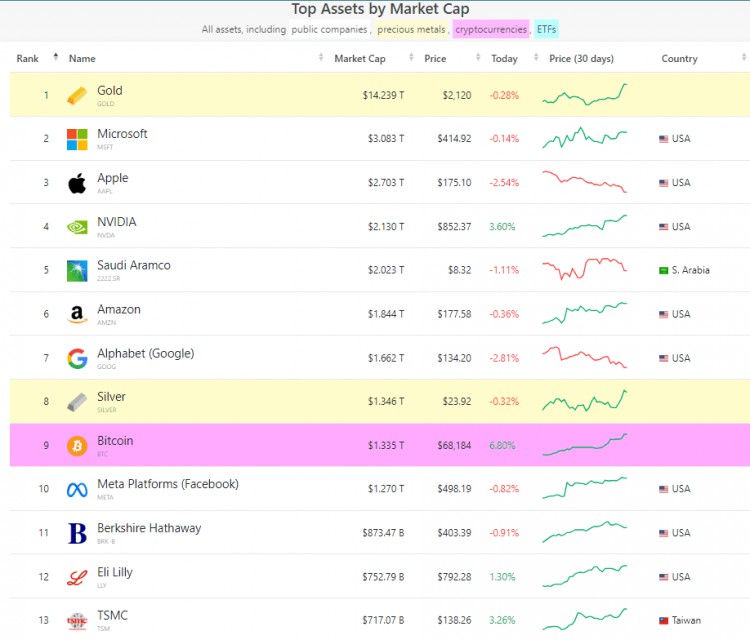Screen dimensions: 750x640
Task: Click the Market Cap column header
Action: click(360, 59)
